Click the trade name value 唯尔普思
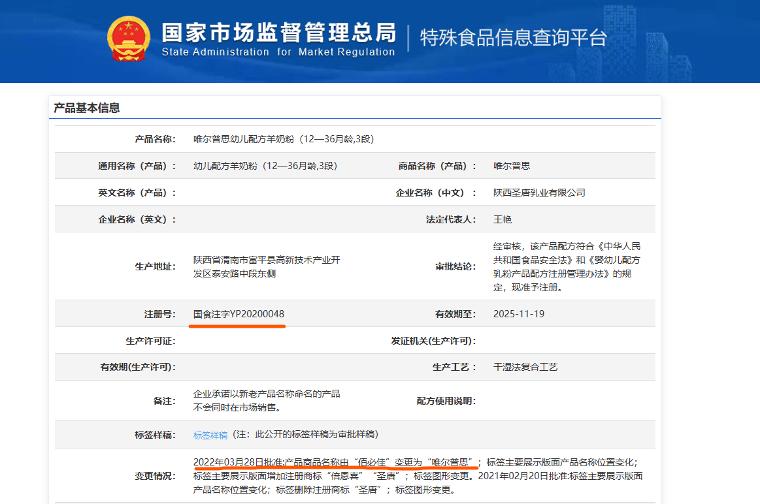Image resolution: width=760 pixels, height=504 pixels. coord(511,166)
